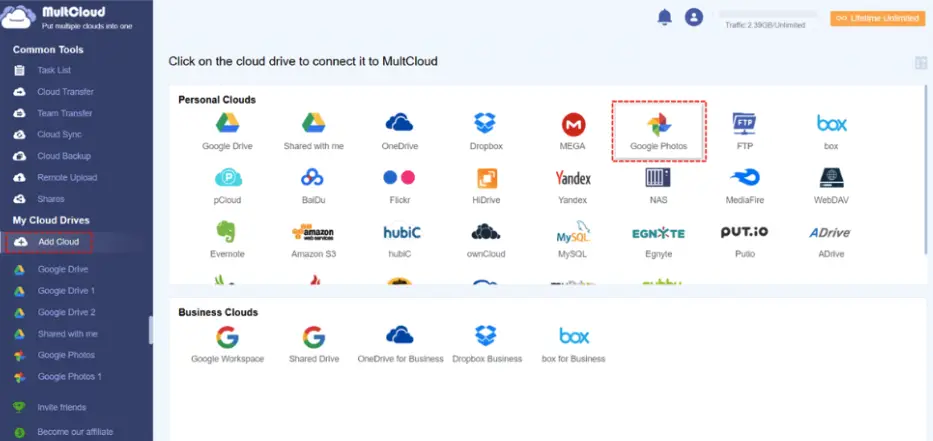Open the notifications bell
The image size is (933, 441).
(x=664, y=17)
